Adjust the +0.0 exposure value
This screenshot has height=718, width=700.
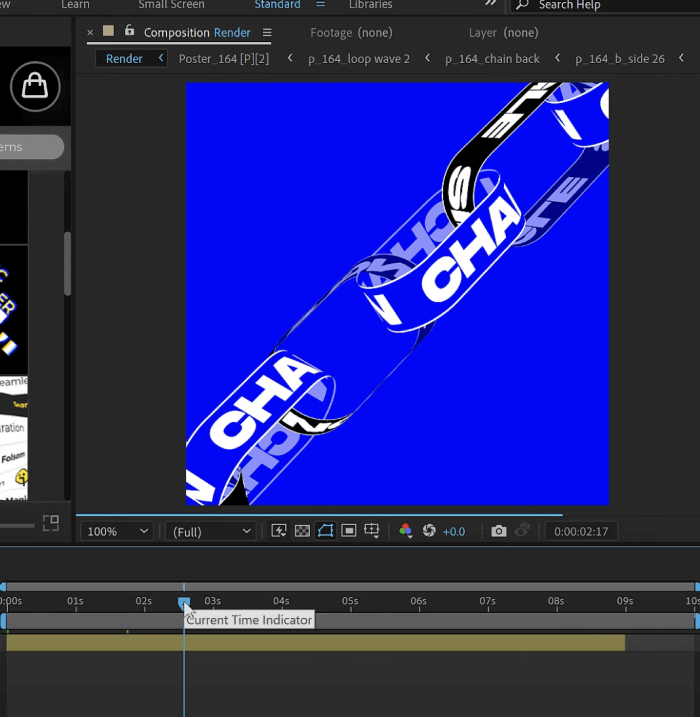pos(454,531)
